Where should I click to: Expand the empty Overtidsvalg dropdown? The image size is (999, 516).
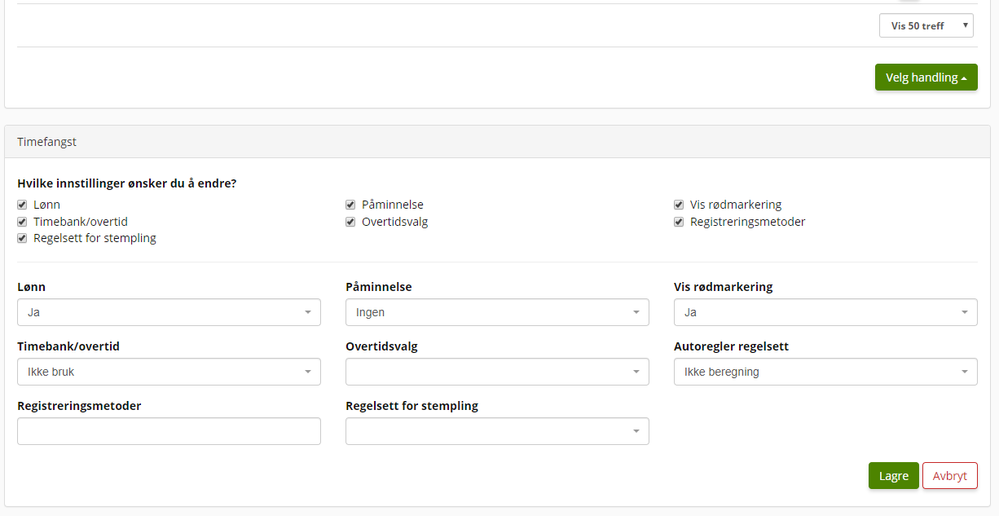(497, 372)
